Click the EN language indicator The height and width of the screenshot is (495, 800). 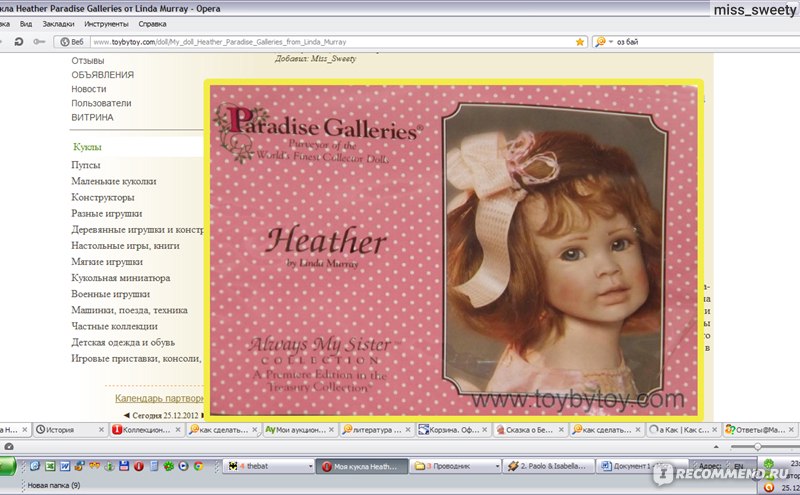click(x=738, y=466)
